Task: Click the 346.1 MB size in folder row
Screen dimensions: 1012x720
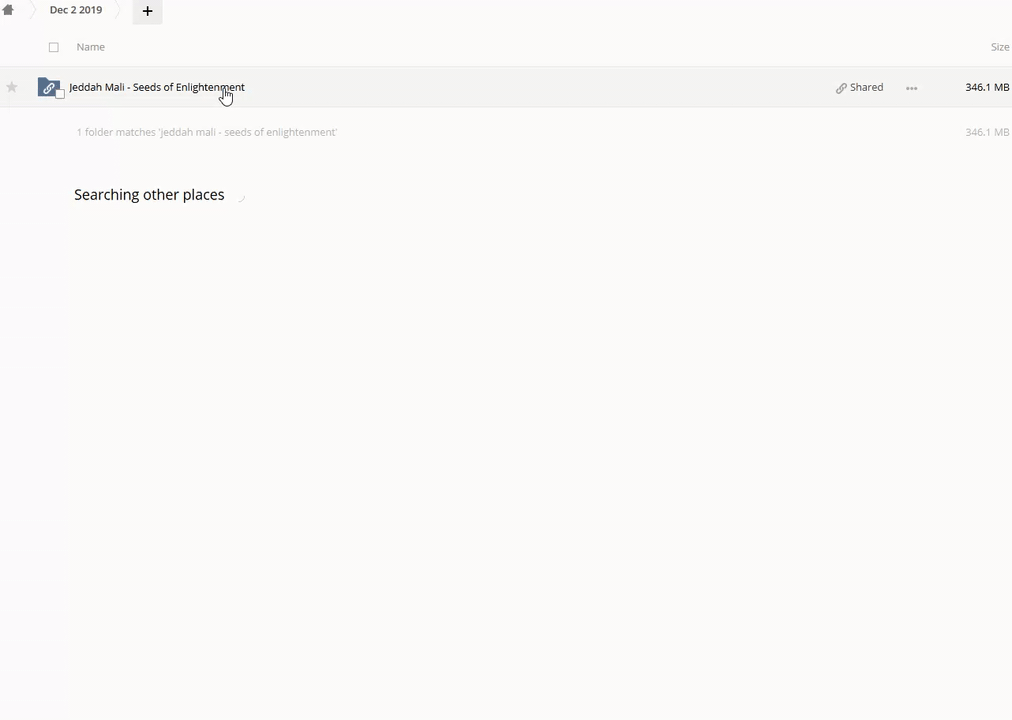Action: 987,87
